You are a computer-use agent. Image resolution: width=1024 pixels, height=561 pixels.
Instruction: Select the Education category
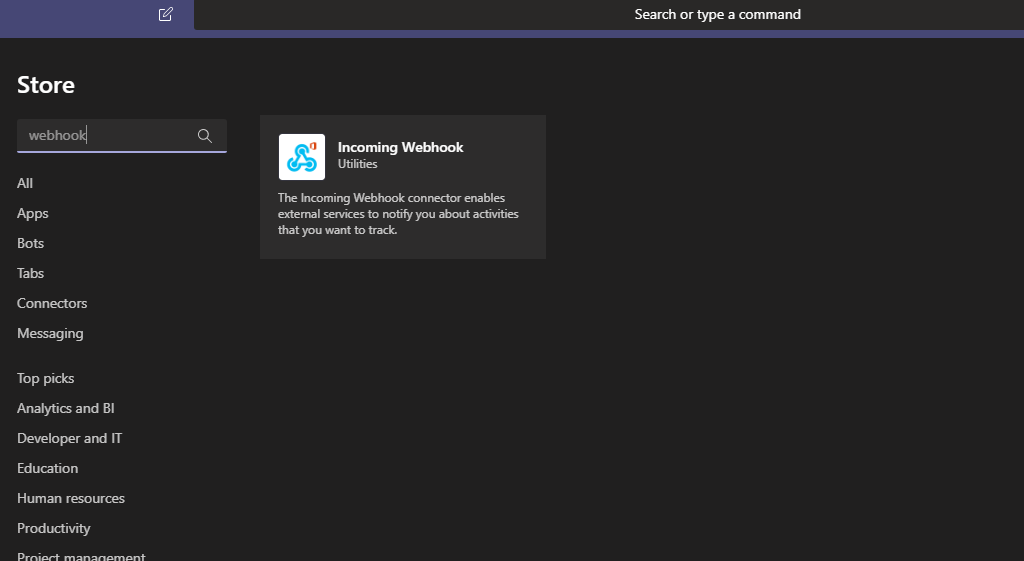coord(47,468)
